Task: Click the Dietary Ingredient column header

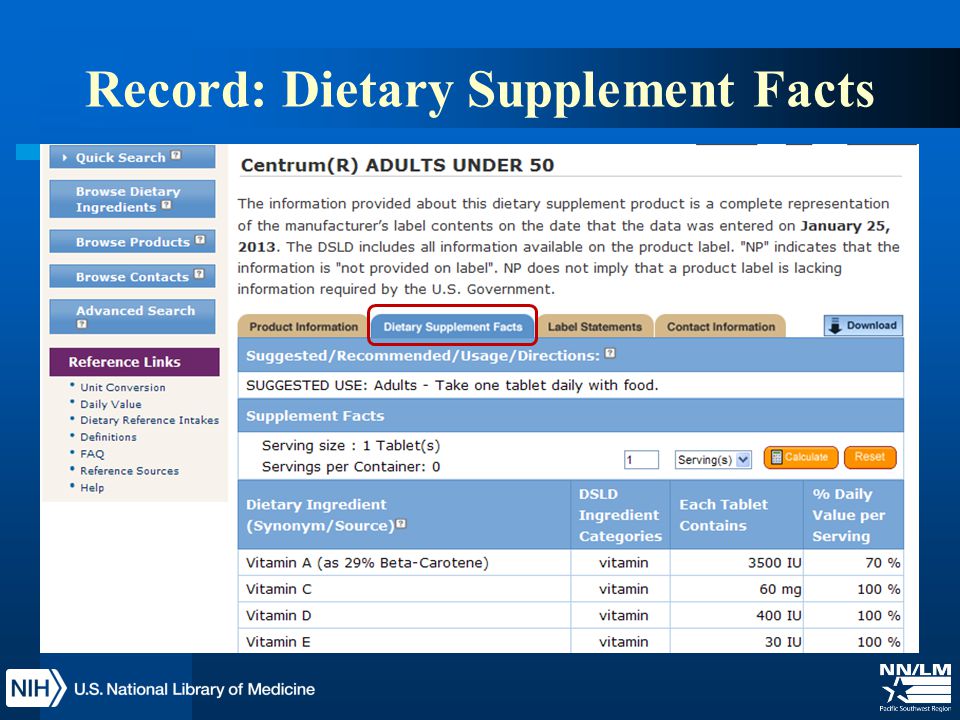Action: pyautogui.click(x=404, y=515)
